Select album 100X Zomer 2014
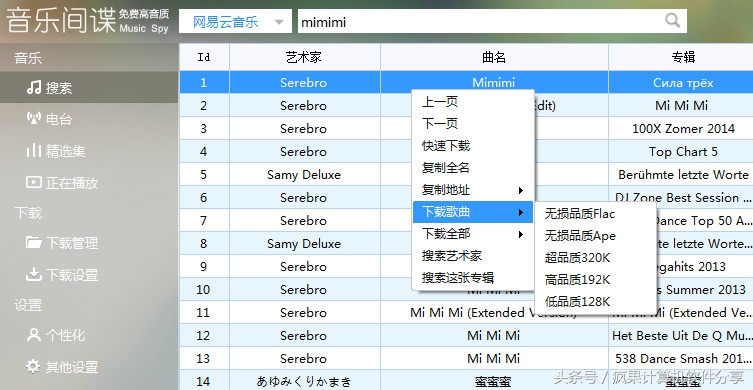 683,129
